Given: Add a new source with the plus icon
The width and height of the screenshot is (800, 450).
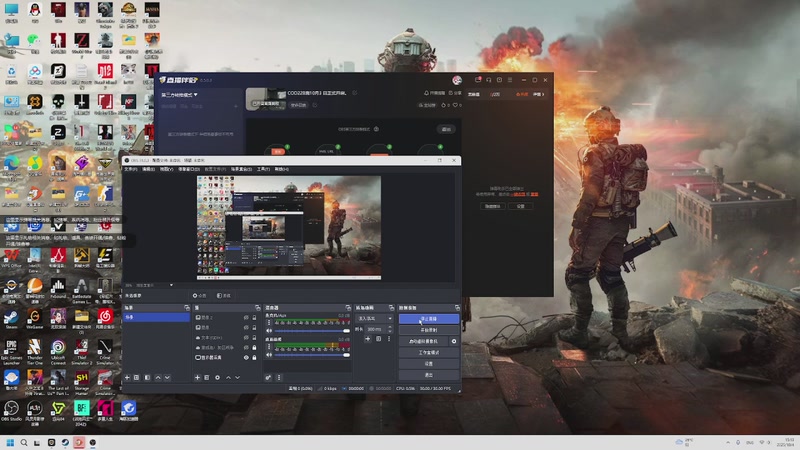Looking at the screenshot, I should point(197,378).
